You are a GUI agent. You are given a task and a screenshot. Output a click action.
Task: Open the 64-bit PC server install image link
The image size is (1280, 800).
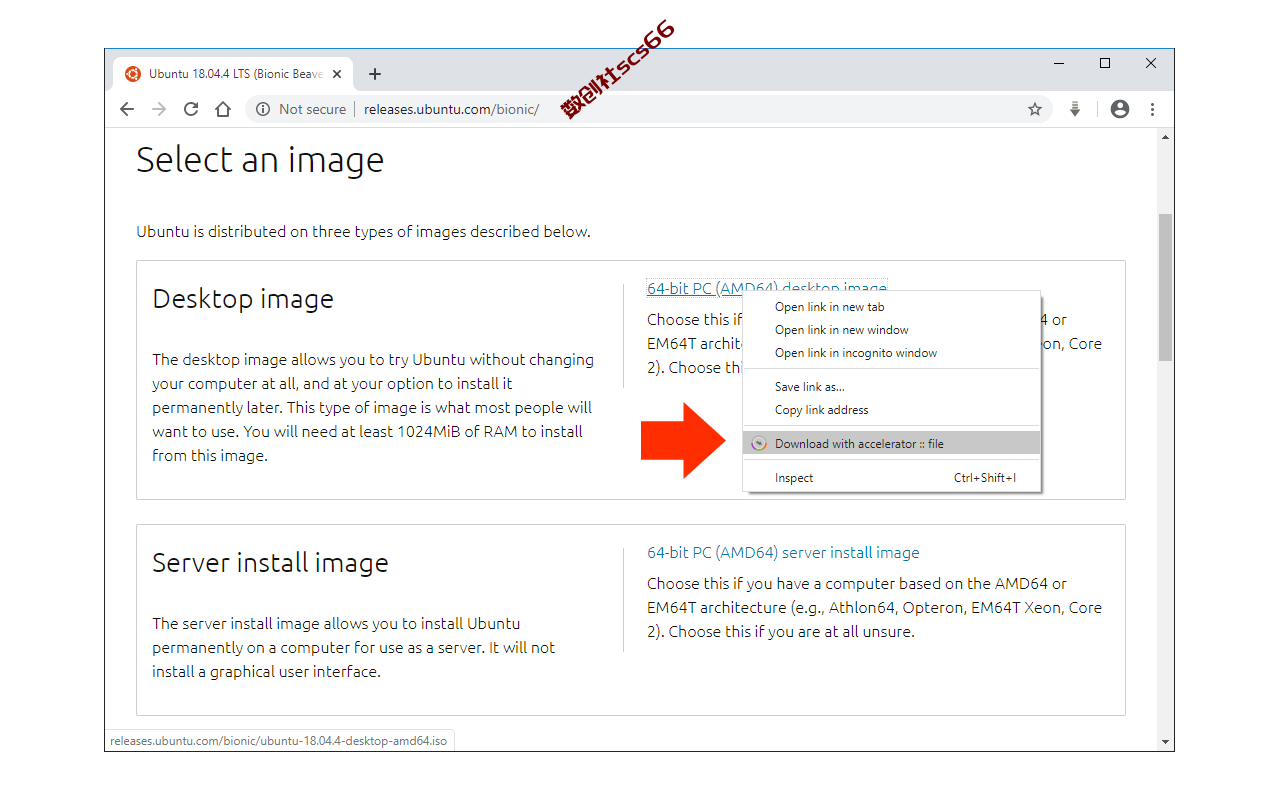click(x=783, y=552)
